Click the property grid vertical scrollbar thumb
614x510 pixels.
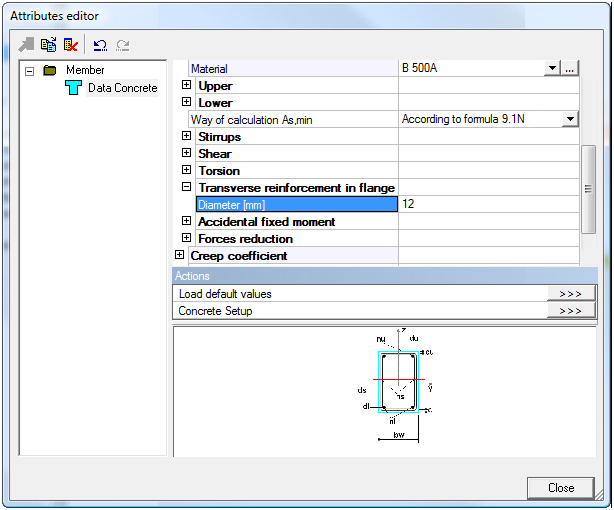coord(588,188)
